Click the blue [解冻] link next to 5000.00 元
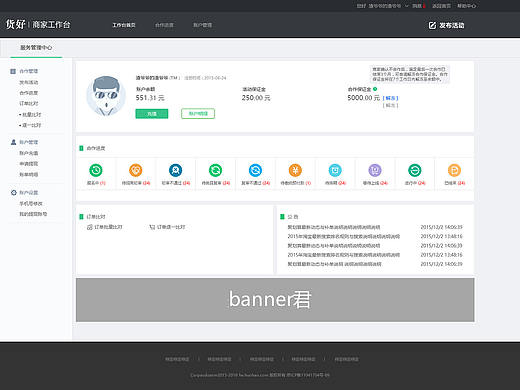Image resolution: width=520 pixels, height=390 pixels. tap(391, 98)
